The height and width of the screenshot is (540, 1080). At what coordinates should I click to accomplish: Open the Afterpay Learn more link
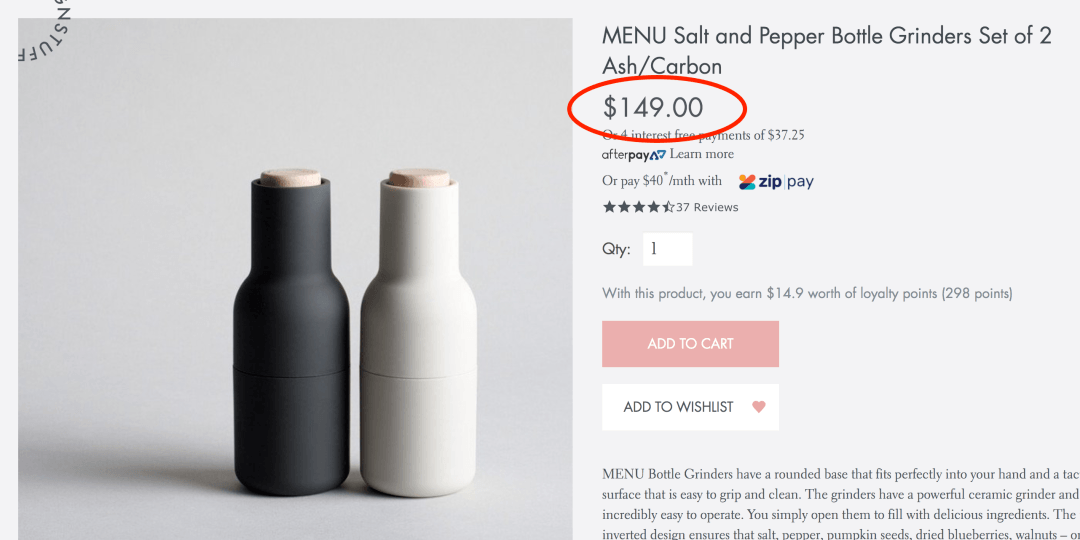click(701, 154)
